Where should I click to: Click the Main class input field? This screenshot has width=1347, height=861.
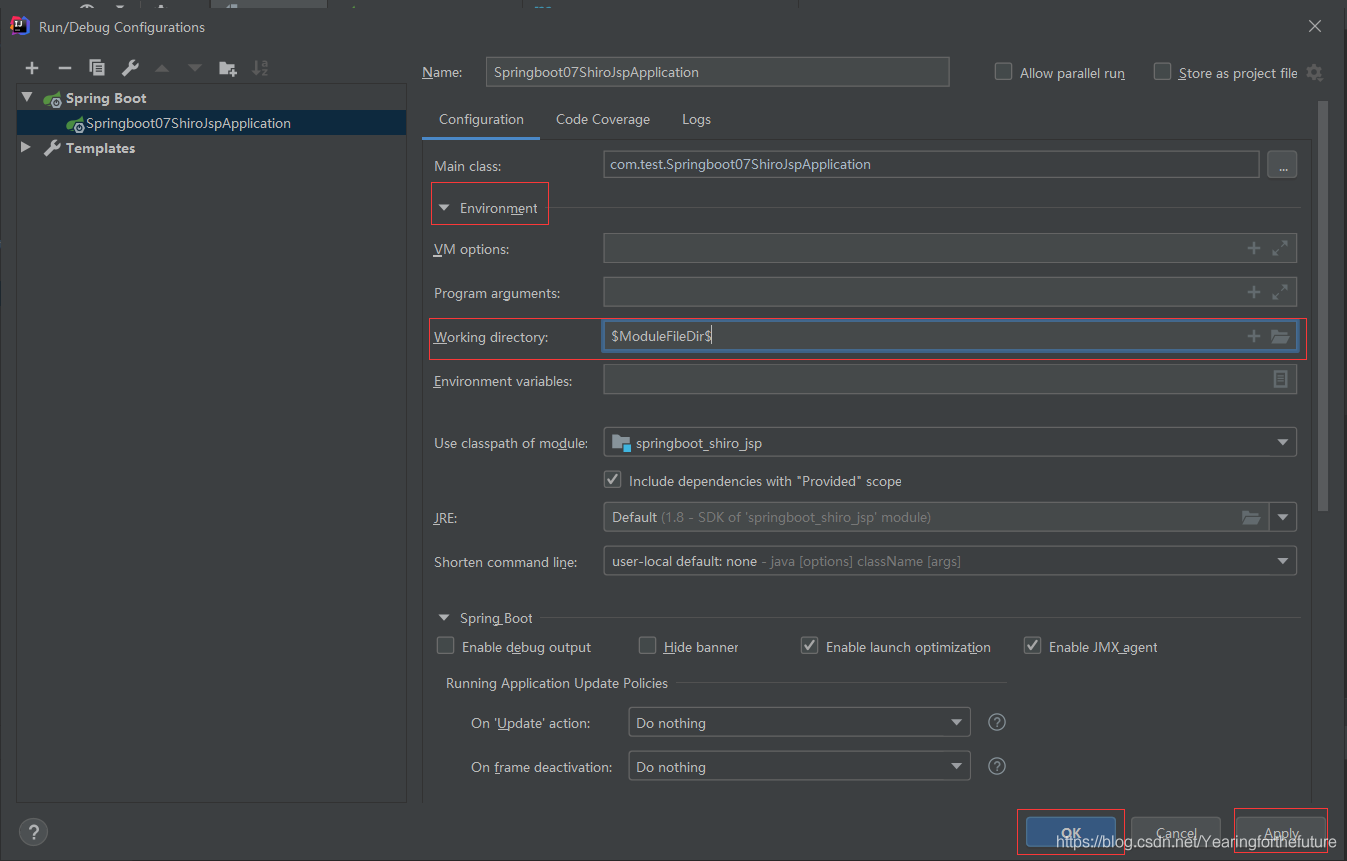click(931, 165)
